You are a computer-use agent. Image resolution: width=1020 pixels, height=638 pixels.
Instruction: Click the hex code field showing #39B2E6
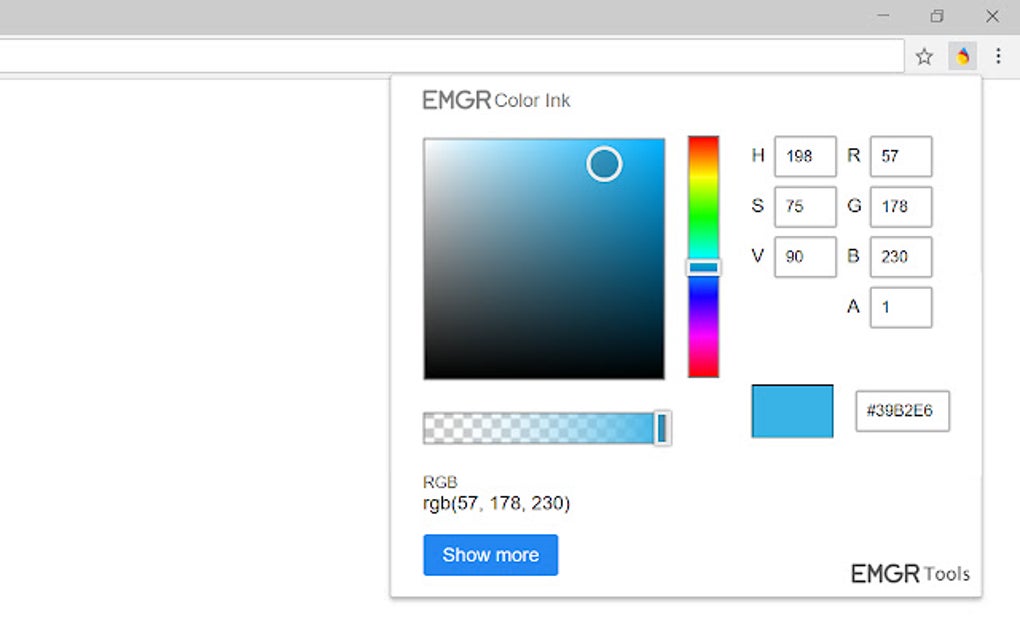[x=901, y=410]
